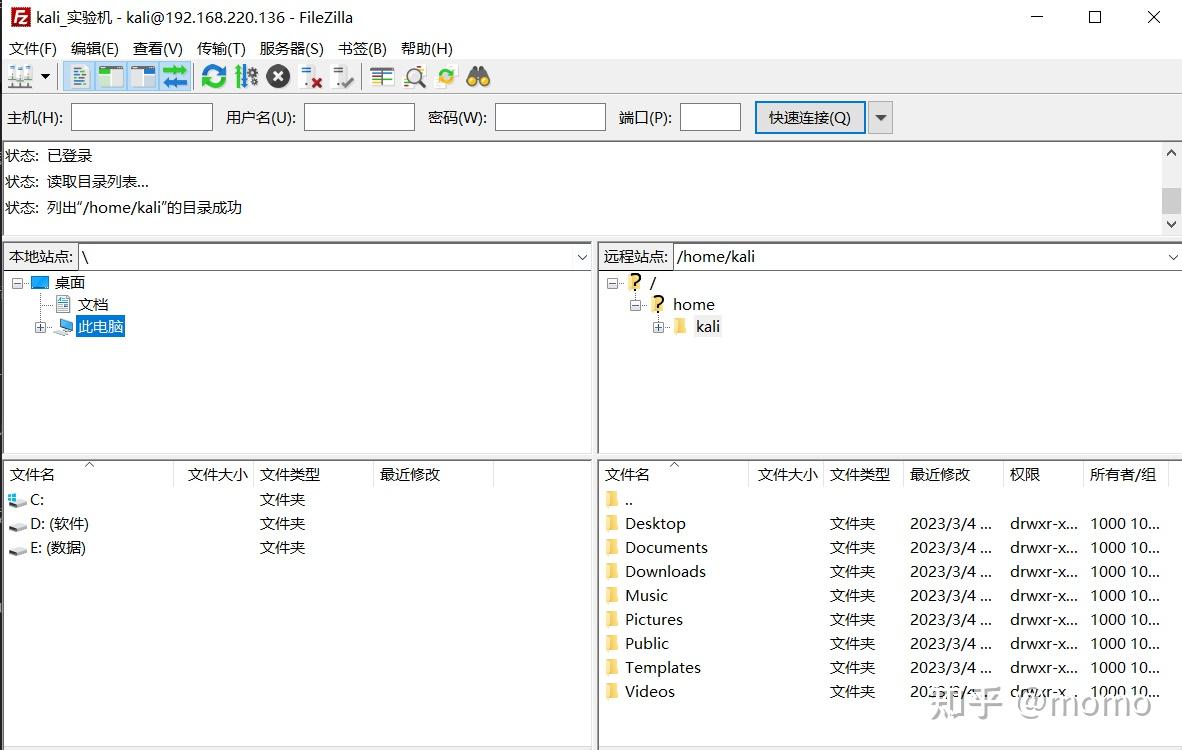This screenshot has height=750, width=1182.
Task: Open Site Manager dropdown arrow
Action: point(45,76)
